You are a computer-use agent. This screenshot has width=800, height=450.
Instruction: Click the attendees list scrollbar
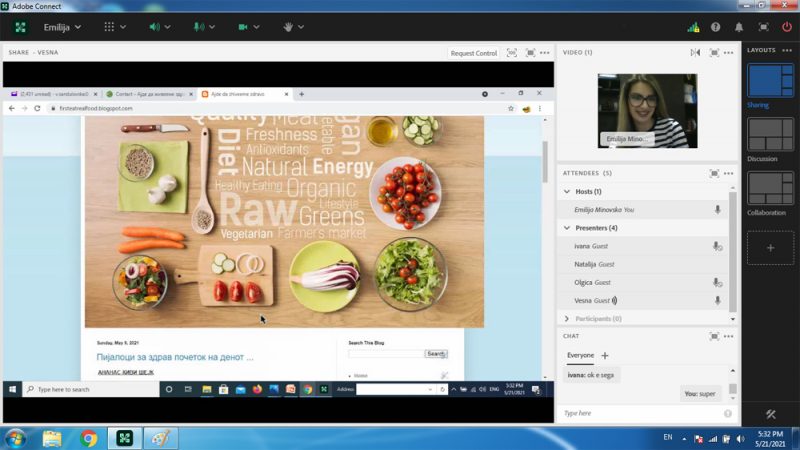tap(733, 252)
